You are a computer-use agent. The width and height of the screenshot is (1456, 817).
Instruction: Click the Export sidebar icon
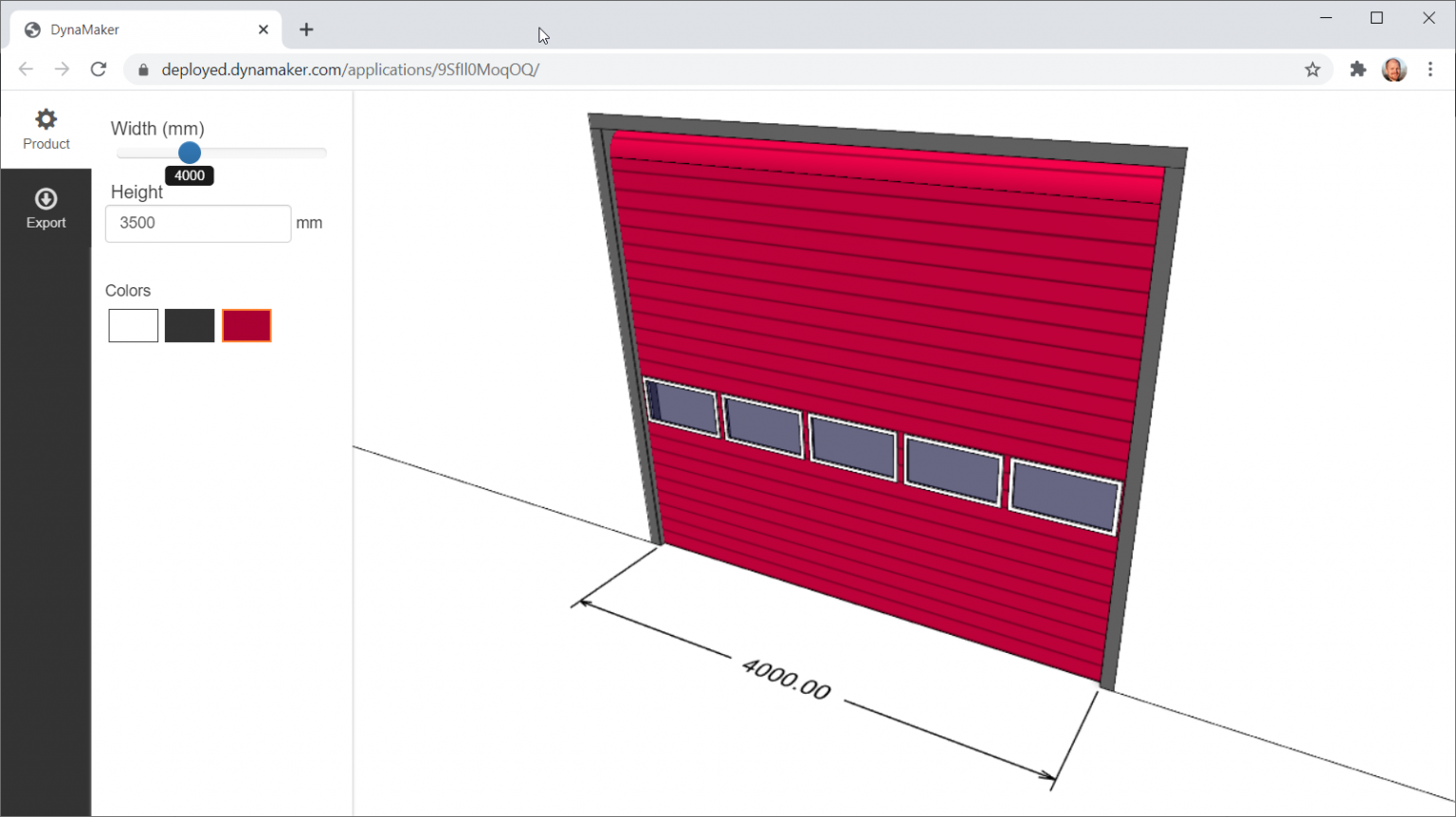coord(45,209)
